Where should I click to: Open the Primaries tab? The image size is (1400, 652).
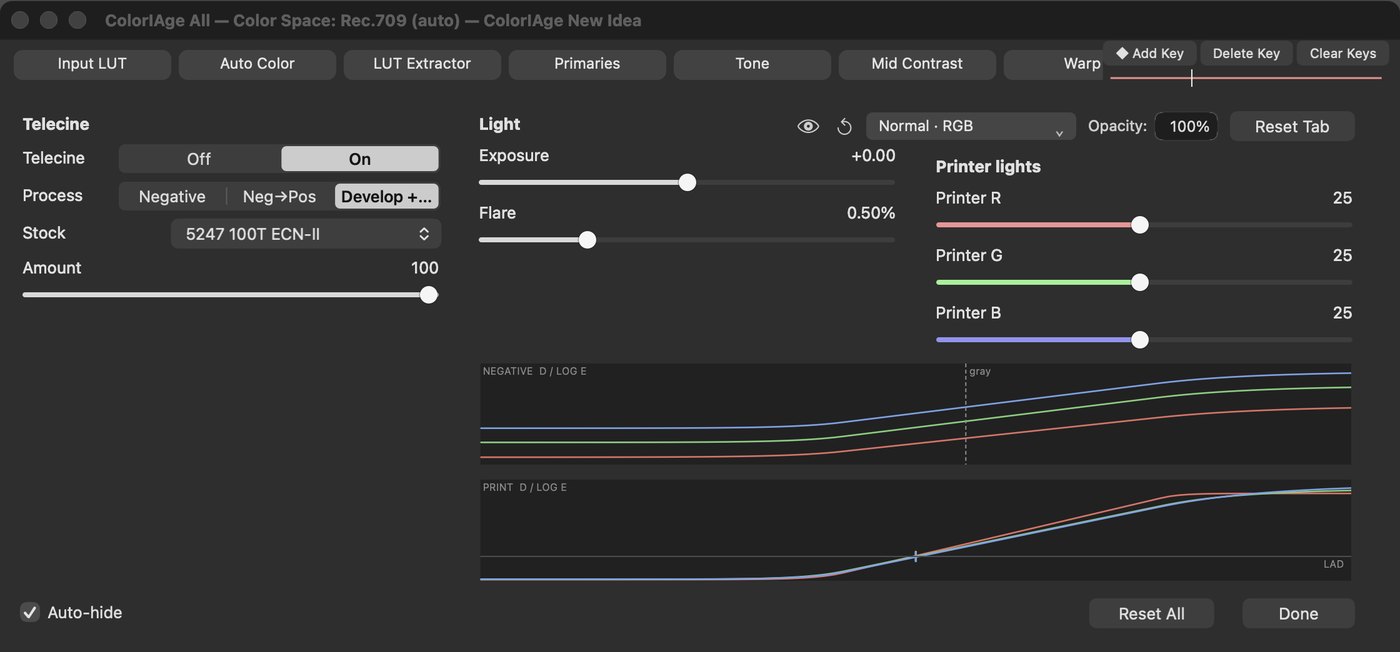[587, 64]
